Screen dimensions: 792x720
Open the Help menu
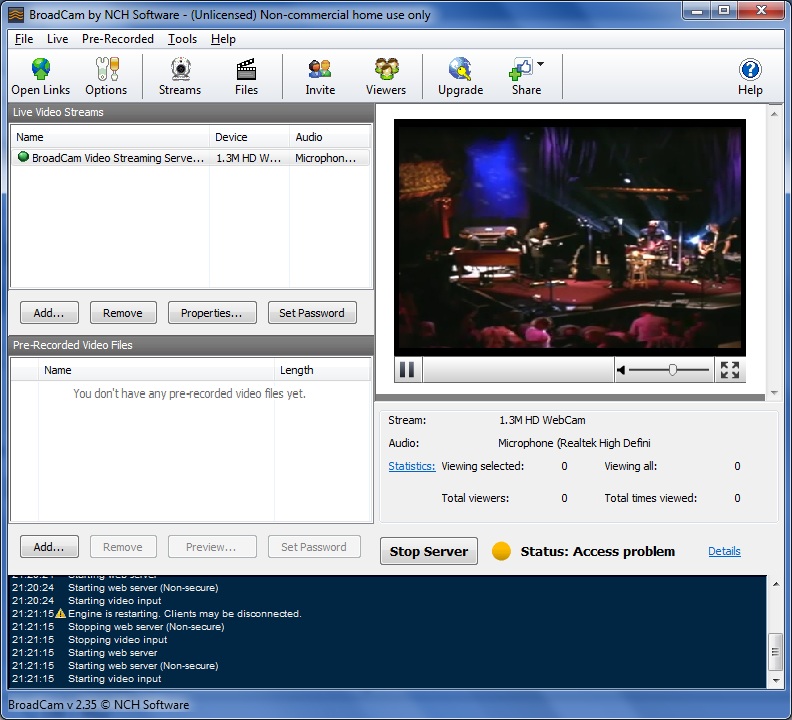point(223,39)
